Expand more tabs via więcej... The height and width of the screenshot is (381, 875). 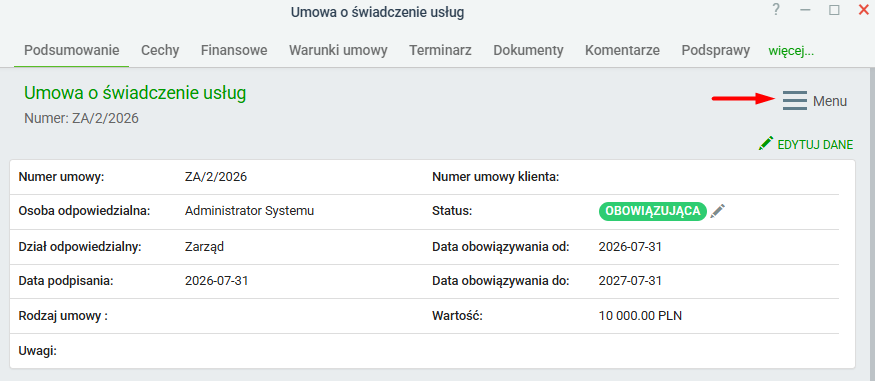point(791,51)
